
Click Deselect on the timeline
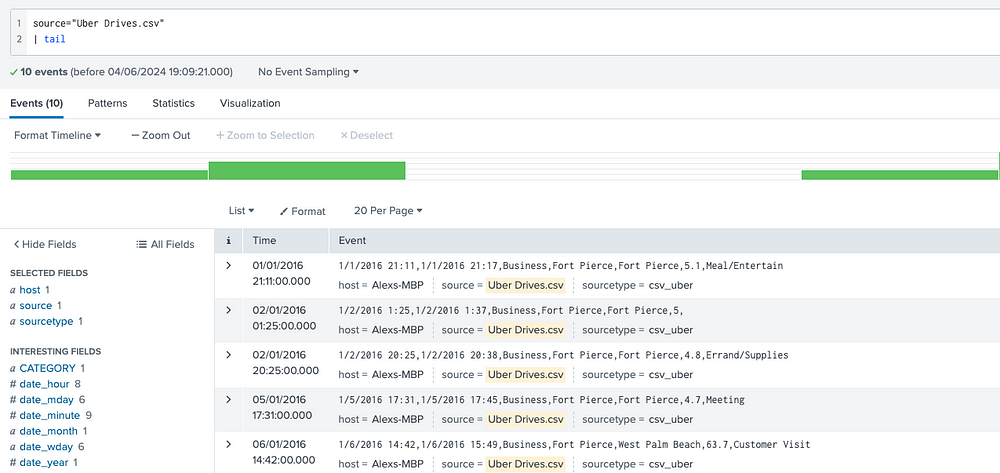[x=366, y=135]
